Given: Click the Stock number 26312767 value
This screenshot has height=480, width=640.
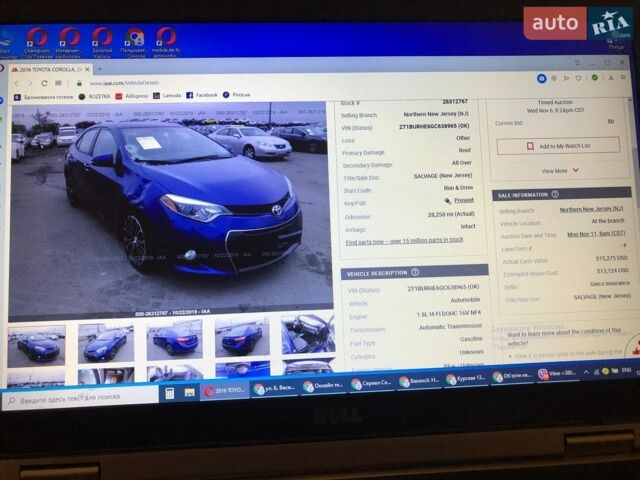Looking at the screenshot, I should point(455,101).
